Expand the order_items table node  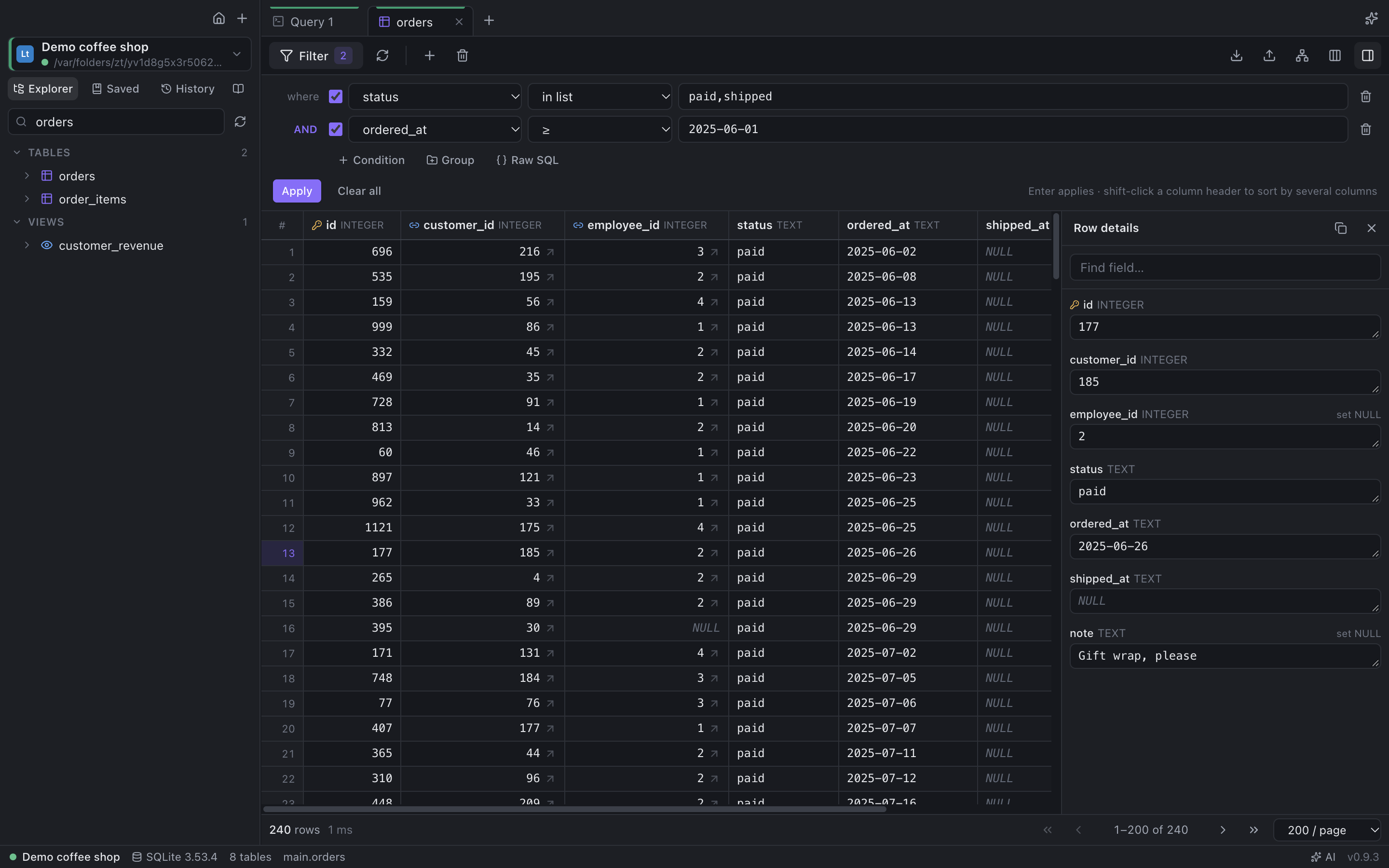coord(27,199)
